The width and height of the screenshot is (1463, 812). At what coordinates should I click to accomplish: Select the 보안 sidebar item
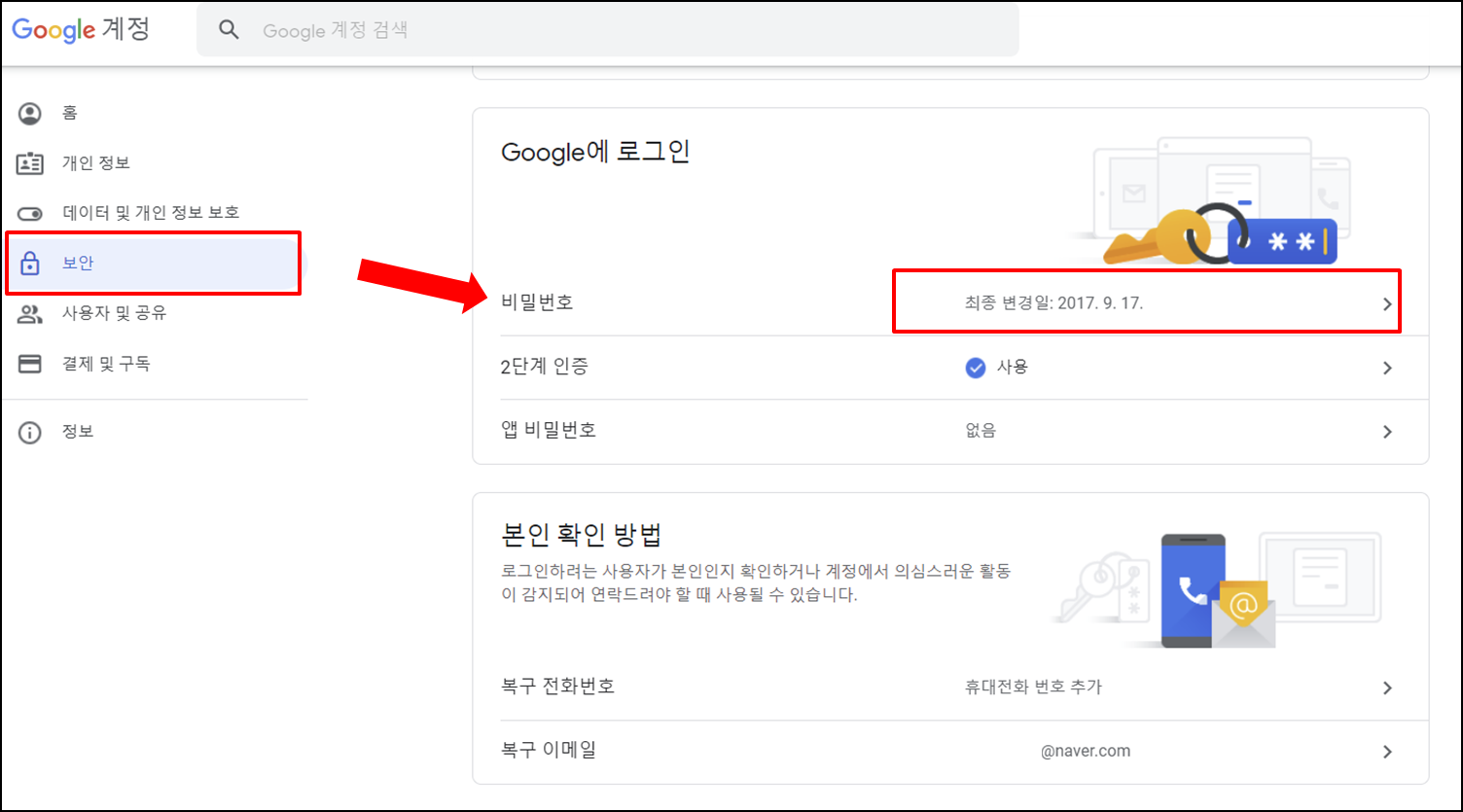point(155,264)
